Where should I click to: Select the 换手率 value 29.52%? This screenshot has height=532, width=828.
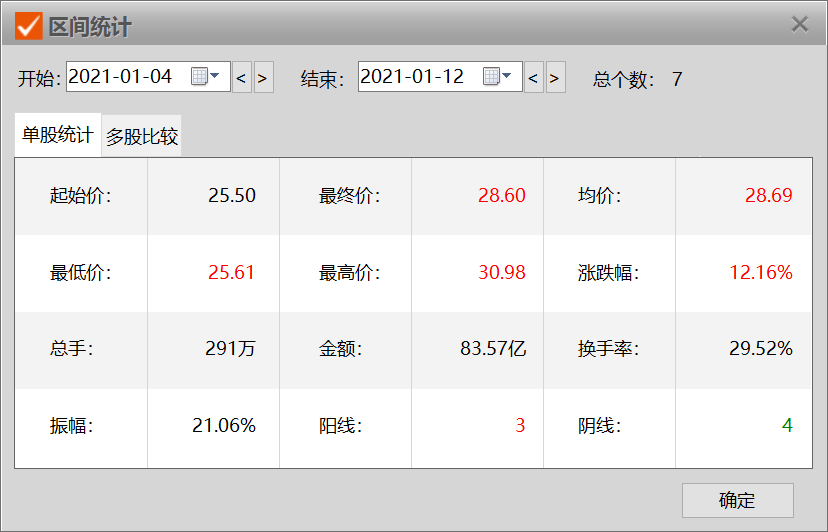pyautogui.click(x=760, y=349)
